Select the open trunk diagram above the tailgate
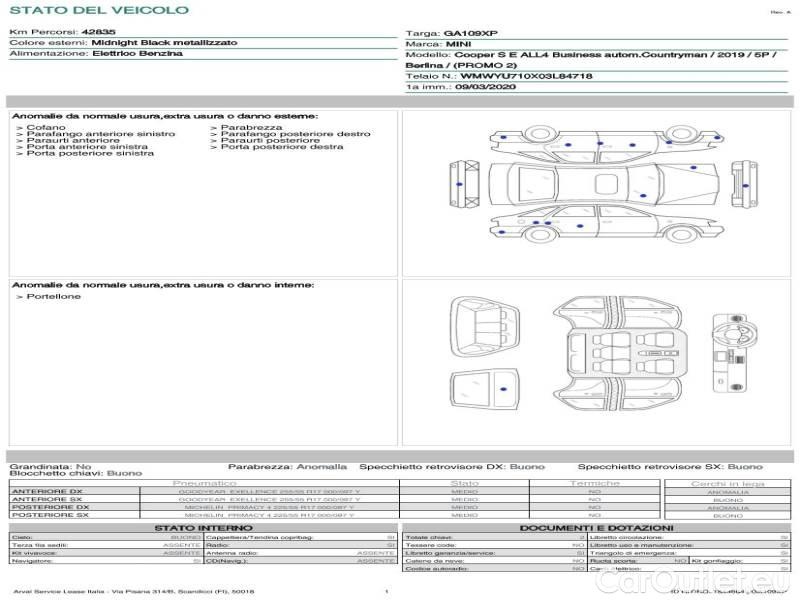800x600 pixels. pyautogui.click(x=484, y=327)
